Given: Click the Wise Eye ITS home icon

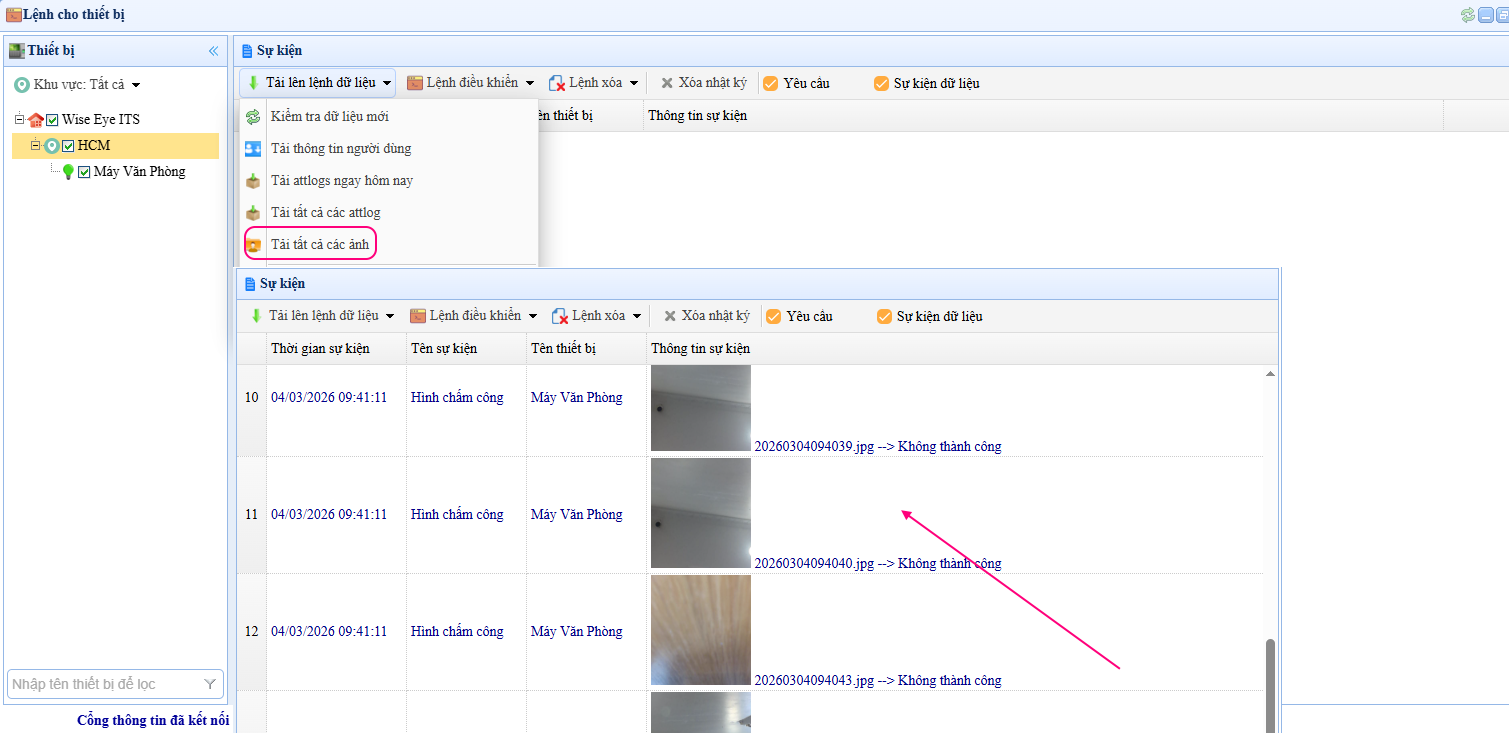Looking at the screenshot, I should 36,120.
